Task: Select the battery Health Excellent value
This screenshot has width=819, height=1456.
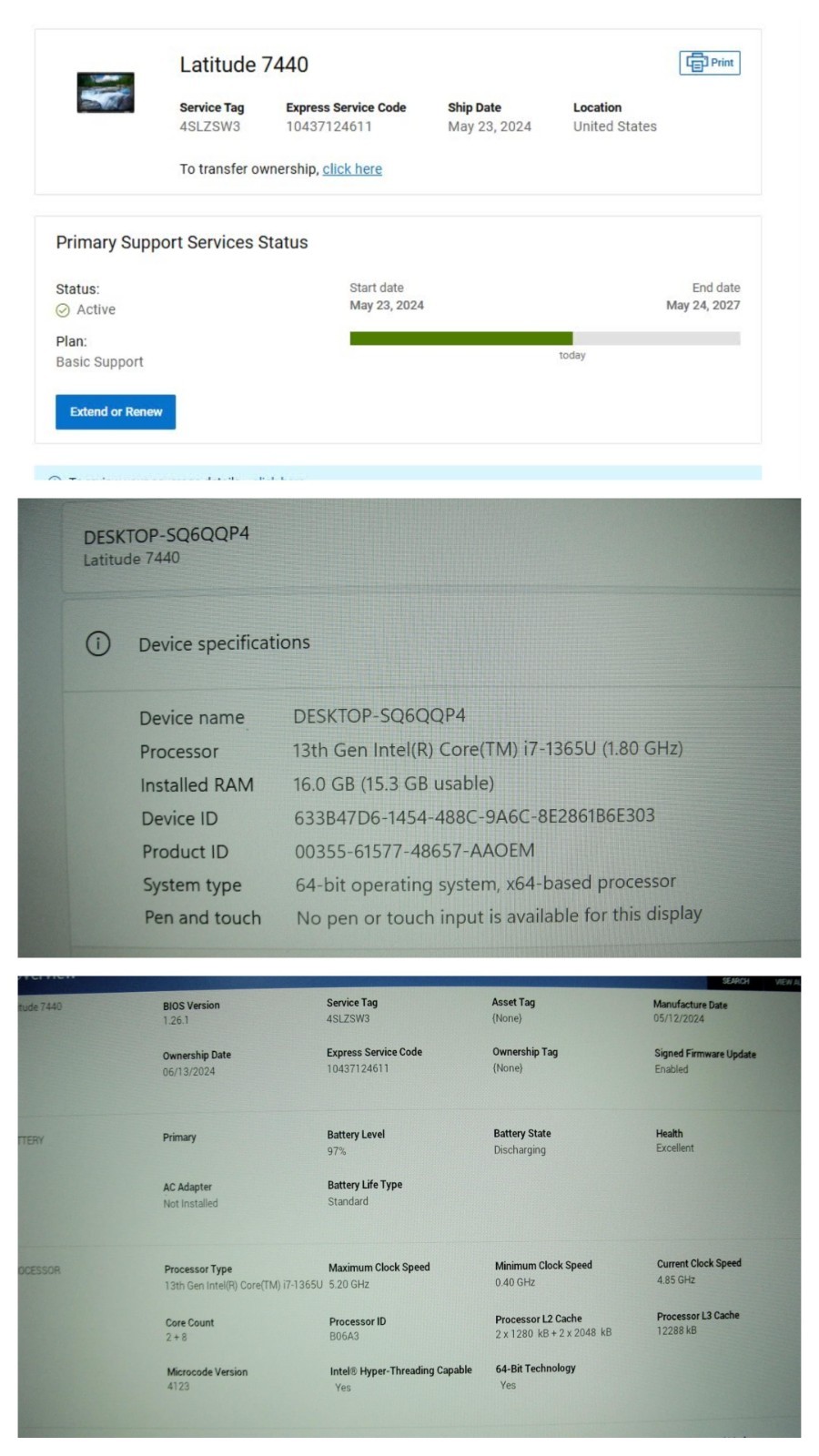Action: click(x=674, y=1148)
